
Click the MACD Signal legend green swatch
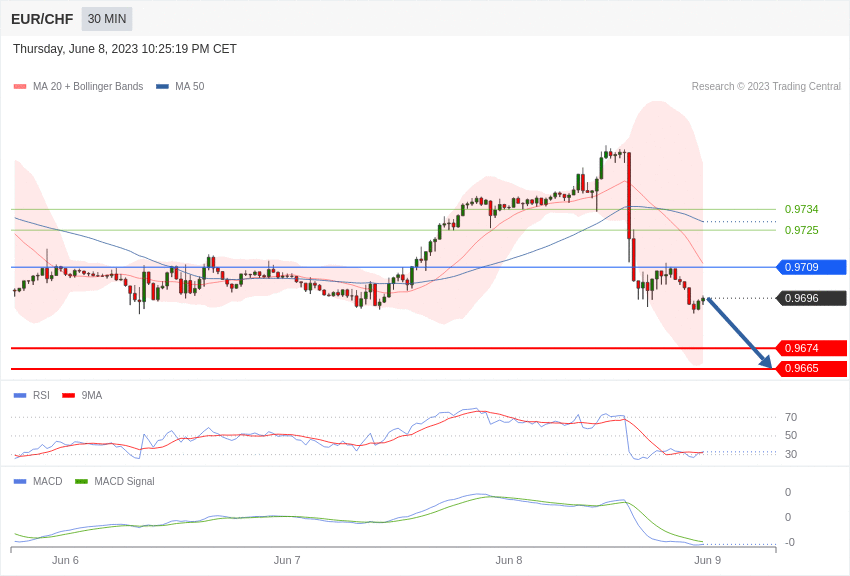[81, 481]
